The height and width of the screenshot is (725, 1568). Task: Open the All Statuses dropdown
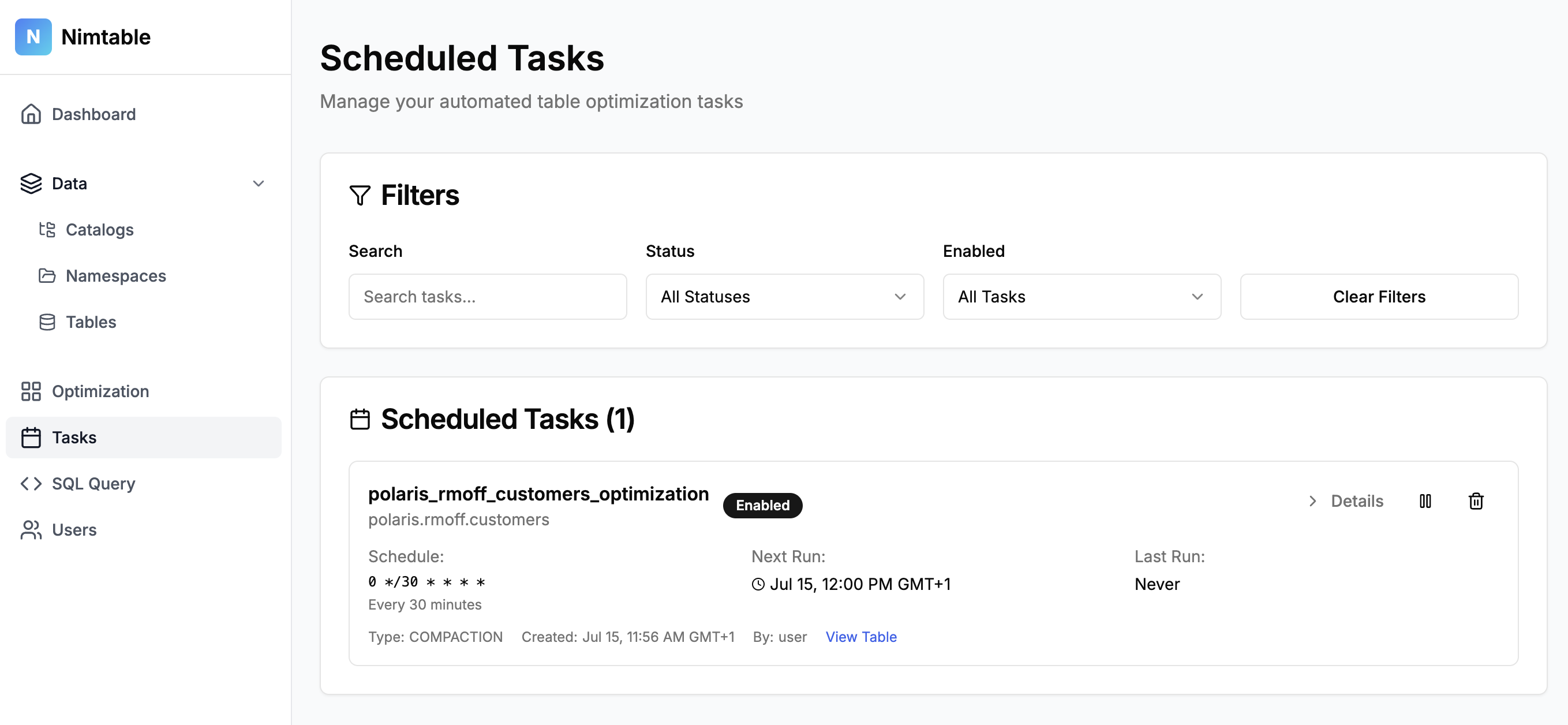[784, 297]
